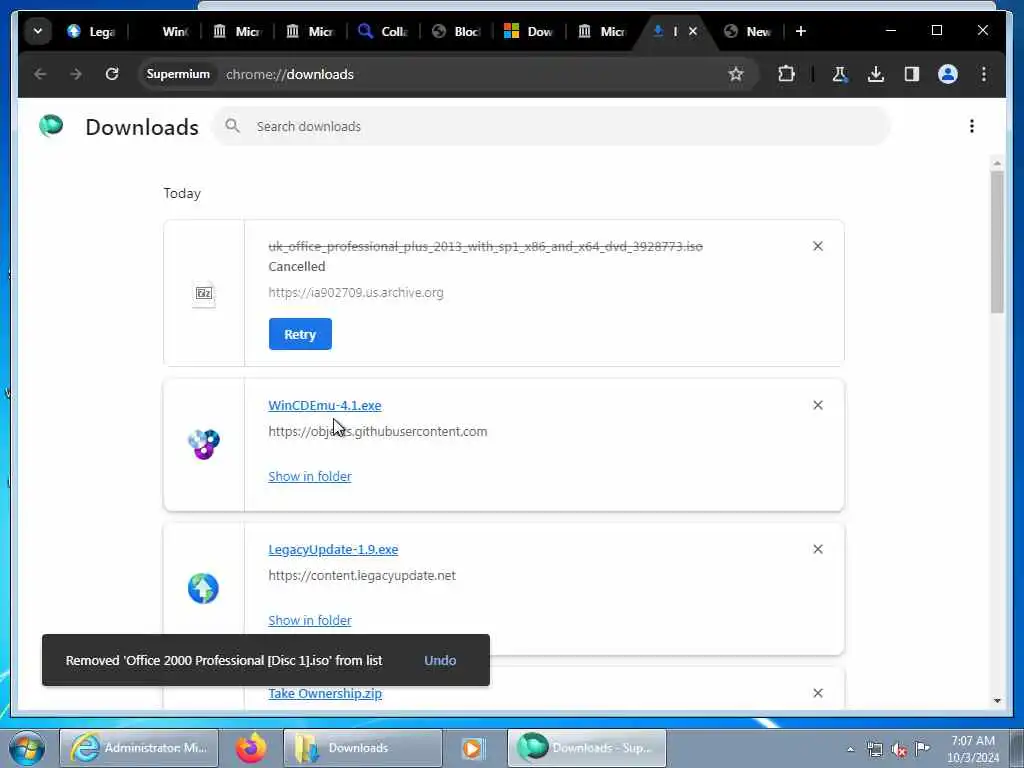The width and height of the screenshot is (1024, 768).
Task: Show hidden system tray icons
Action: pos(850,750)
